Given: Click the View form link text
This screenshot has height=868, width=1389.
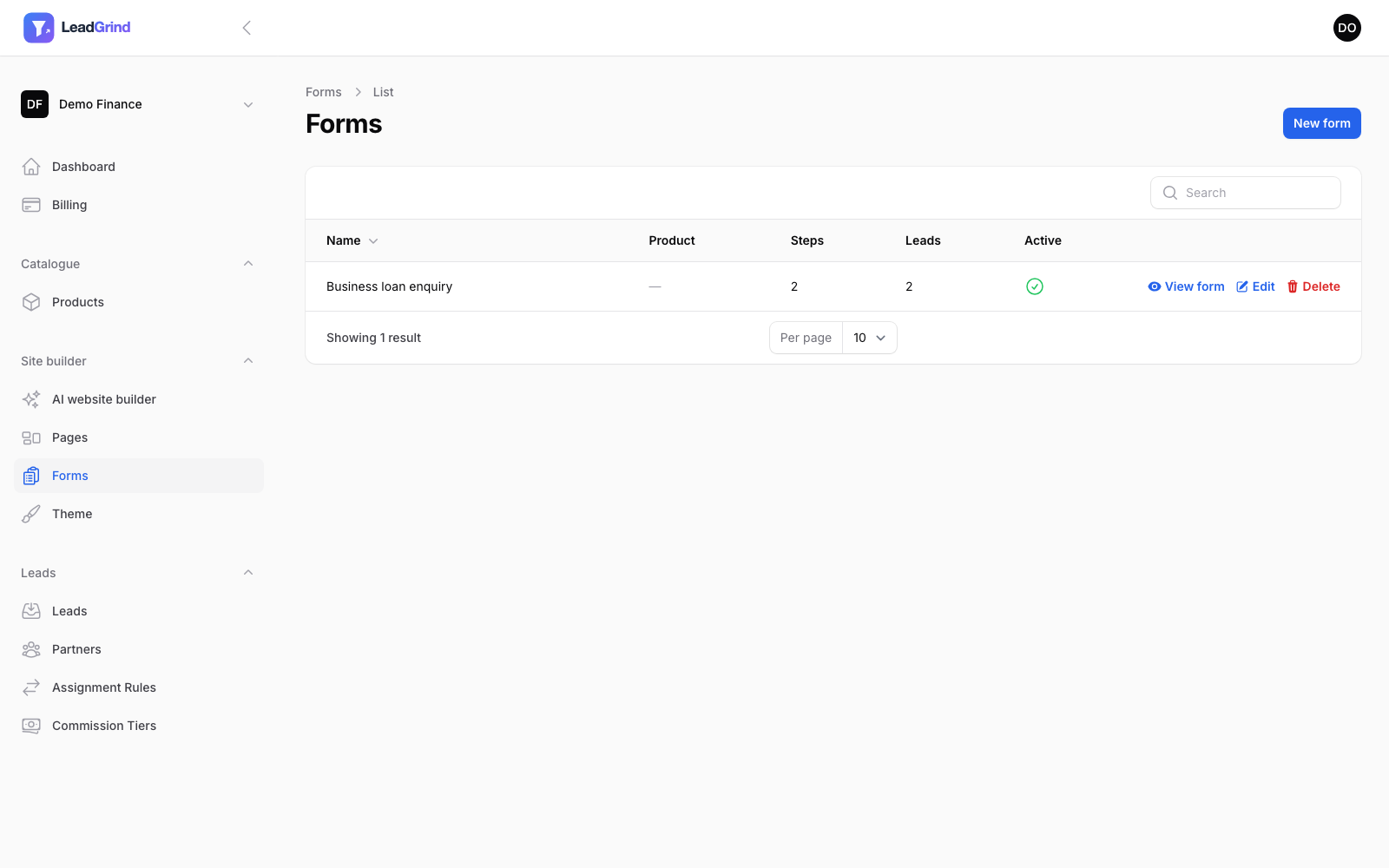Looking at the screenshot, I should tap(1195, 286).
